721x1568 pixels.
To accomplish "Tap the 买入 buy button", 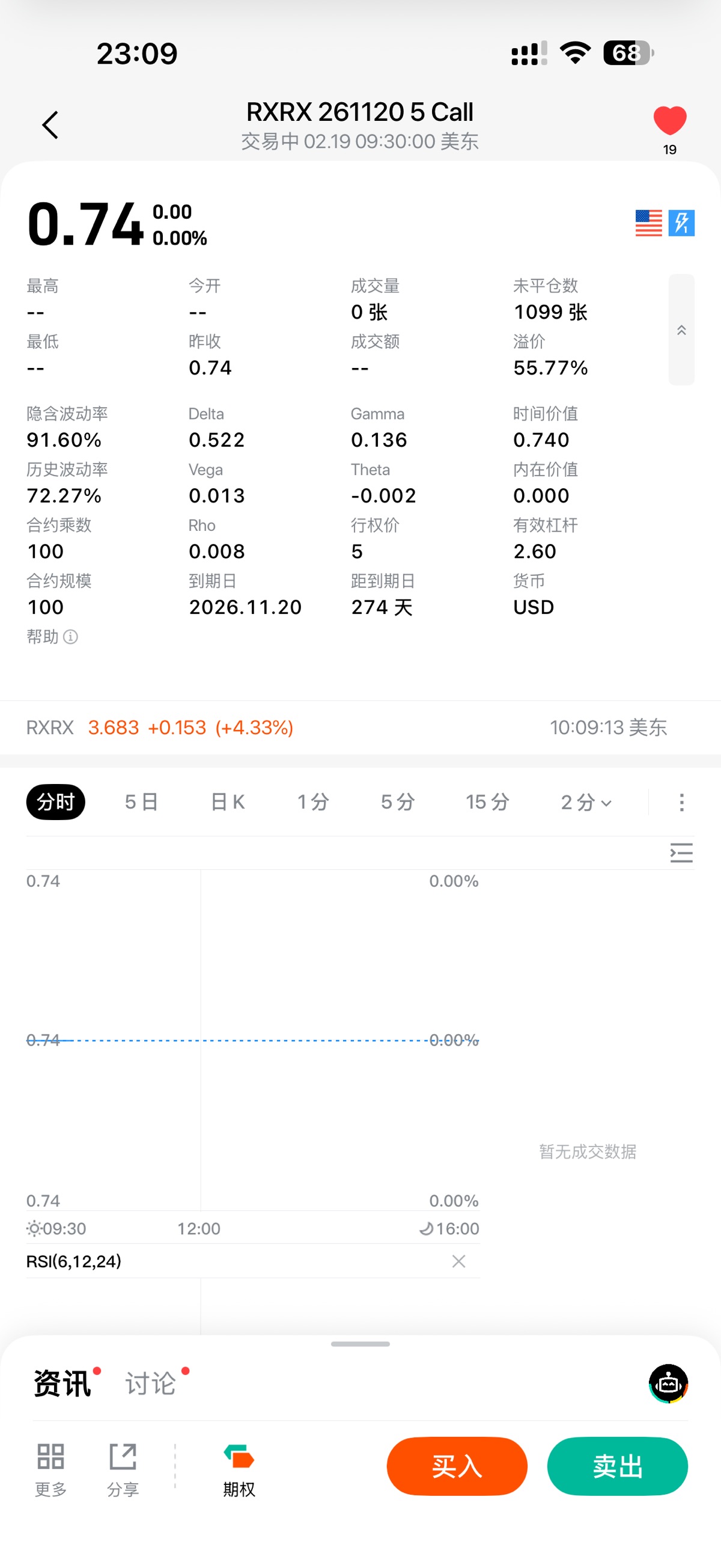I will tap(457, 1466).
